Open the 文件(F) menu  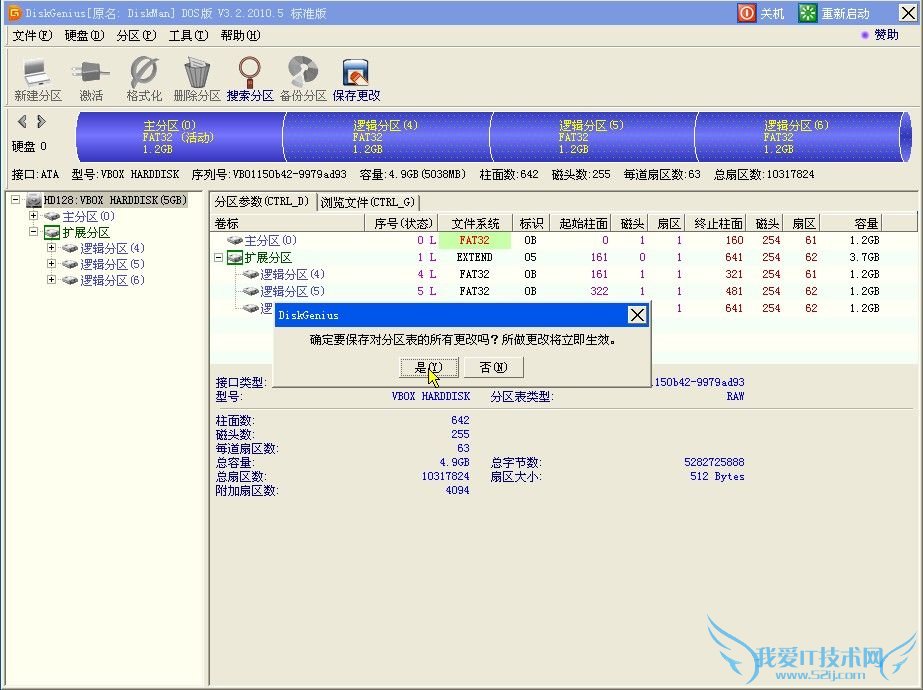click(x=32, y=35)
